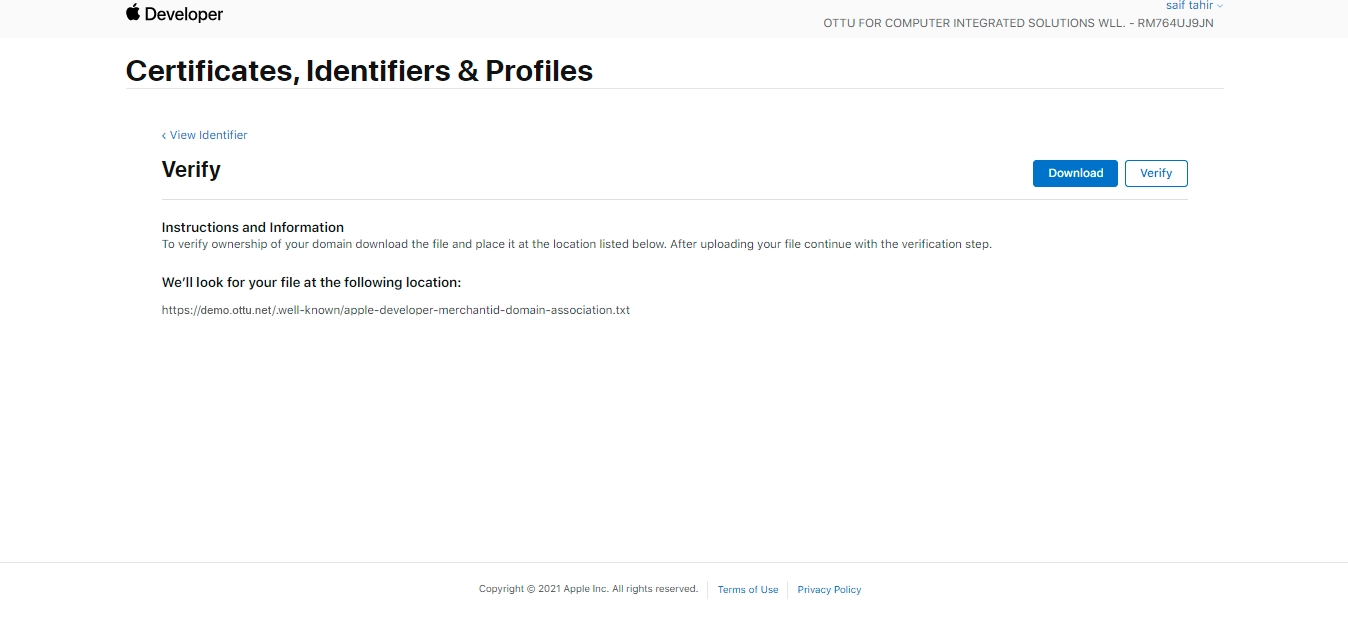1348x620 pixels.
Task: Click the demo.ottu.net association file URL
Action: pyautogui.click(x=395, y=310)
